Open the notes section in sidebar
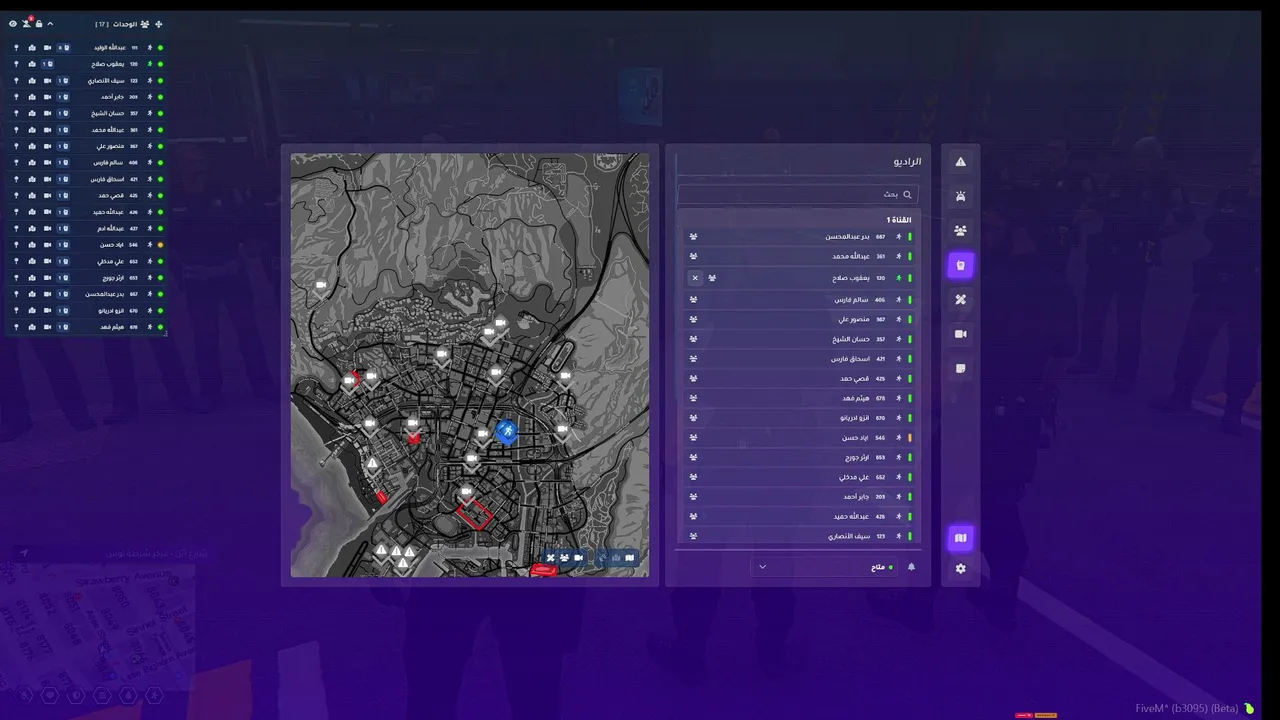1280x720 pixels. [961, 368]
